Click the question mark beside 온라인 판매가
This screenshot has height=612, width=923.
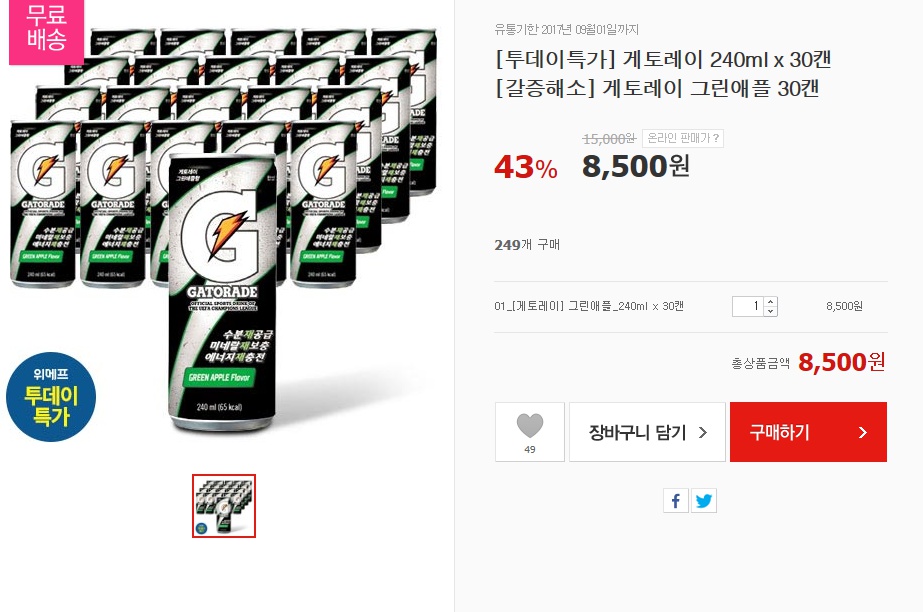(x=716, y=138)
